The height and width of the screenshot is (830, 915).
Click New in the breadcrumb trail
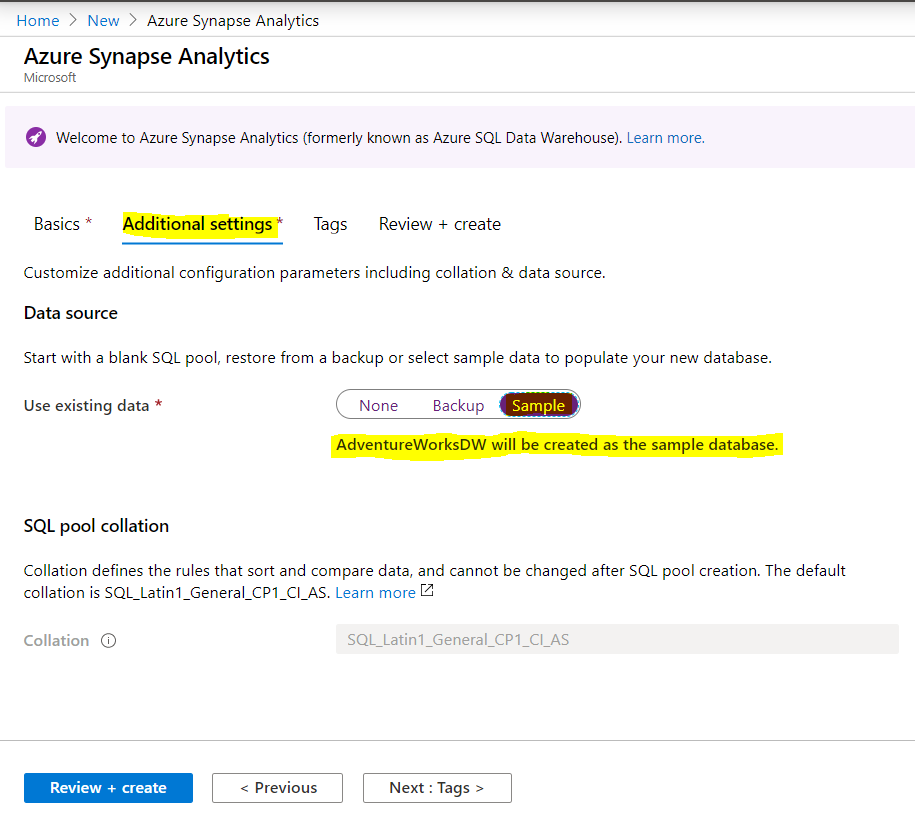click(x=103, y=19)
